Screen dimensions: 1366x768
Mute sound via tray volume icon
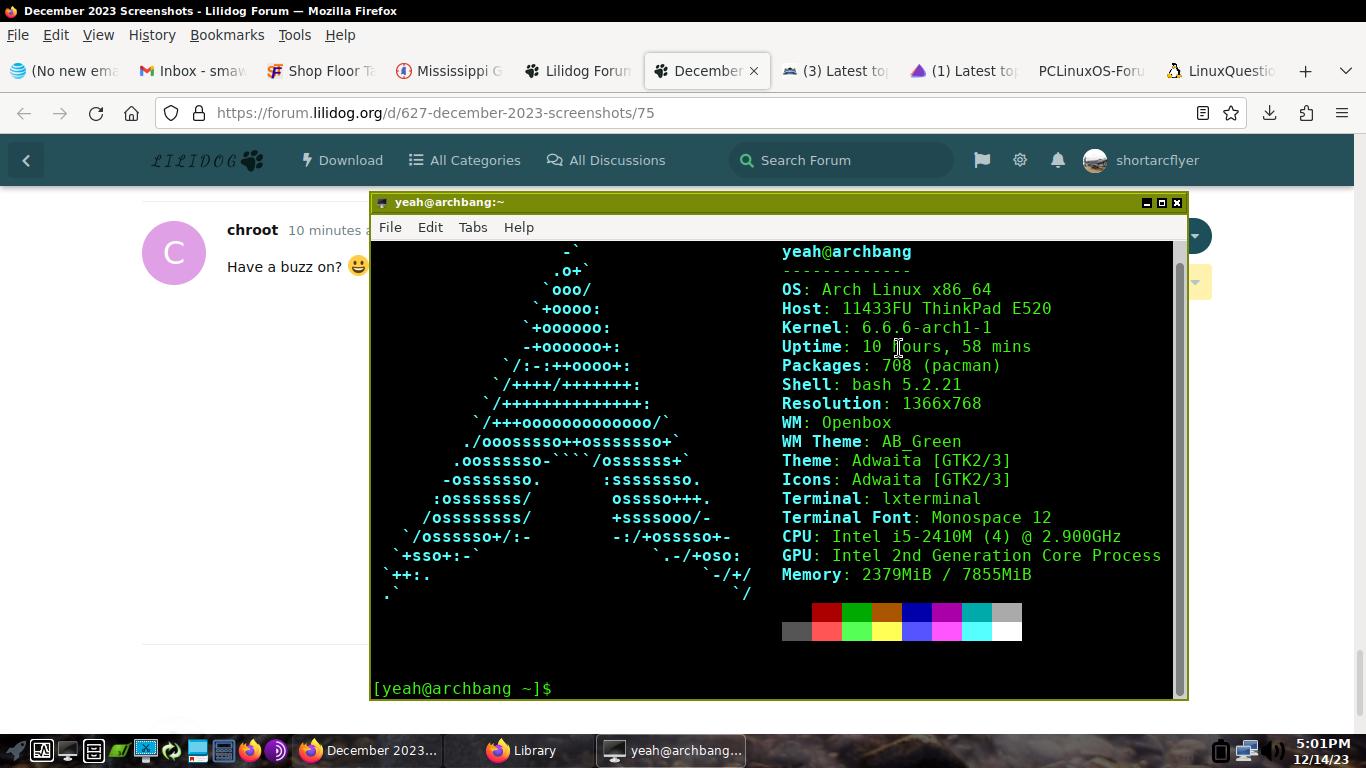(x=1273, y=750)
